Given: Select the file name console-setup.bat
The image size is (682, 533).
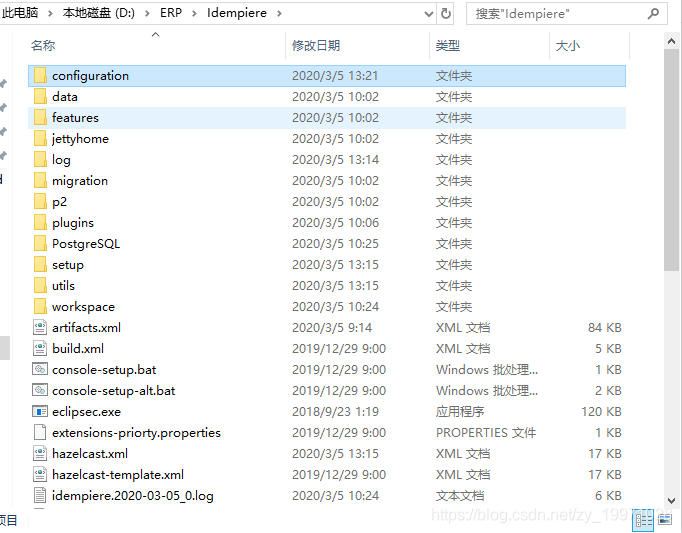Looking at the screenshot, I should 104,370.
